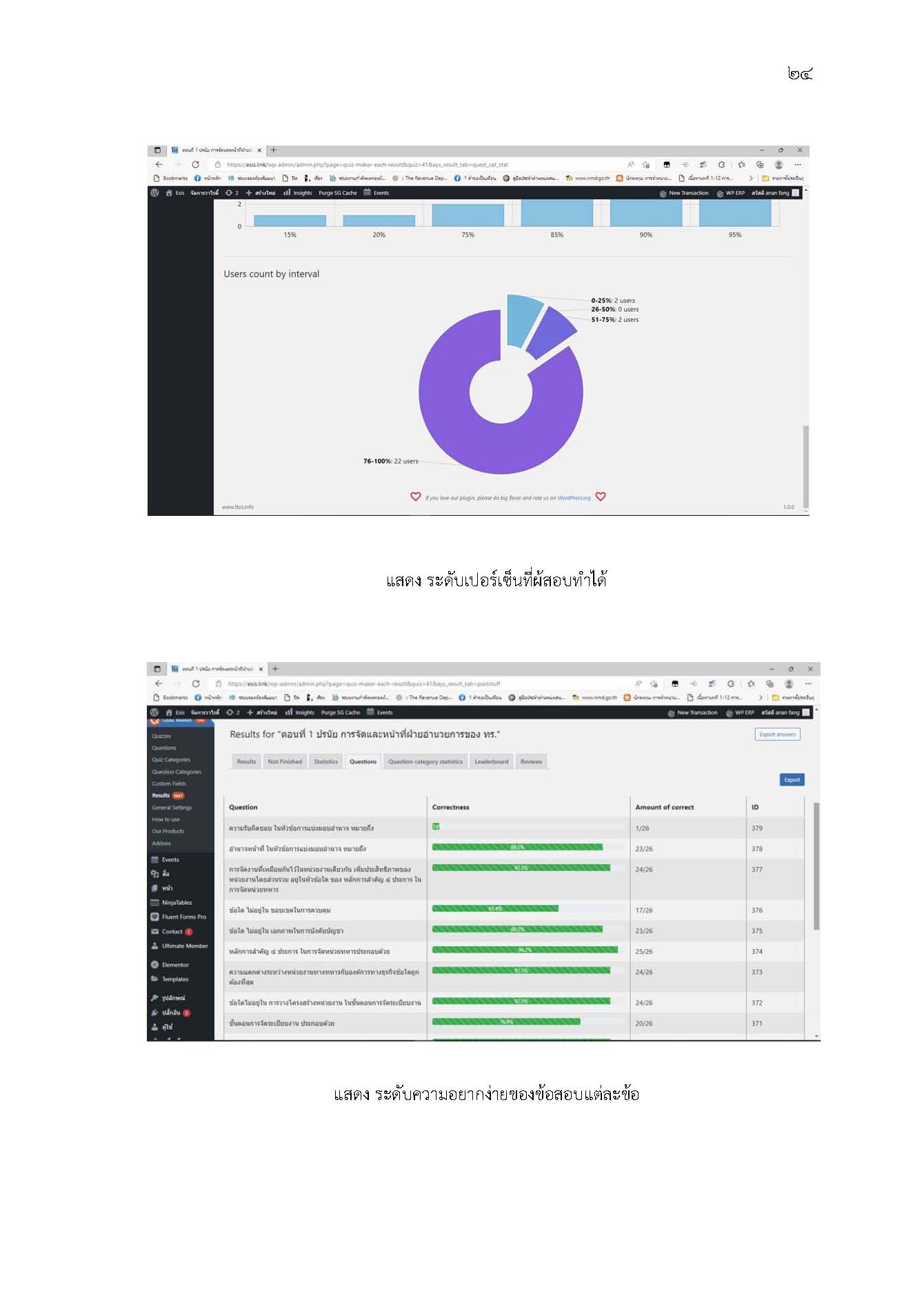Click WordPress logo in pie chart window admin bar

click(x=154, y=193)
